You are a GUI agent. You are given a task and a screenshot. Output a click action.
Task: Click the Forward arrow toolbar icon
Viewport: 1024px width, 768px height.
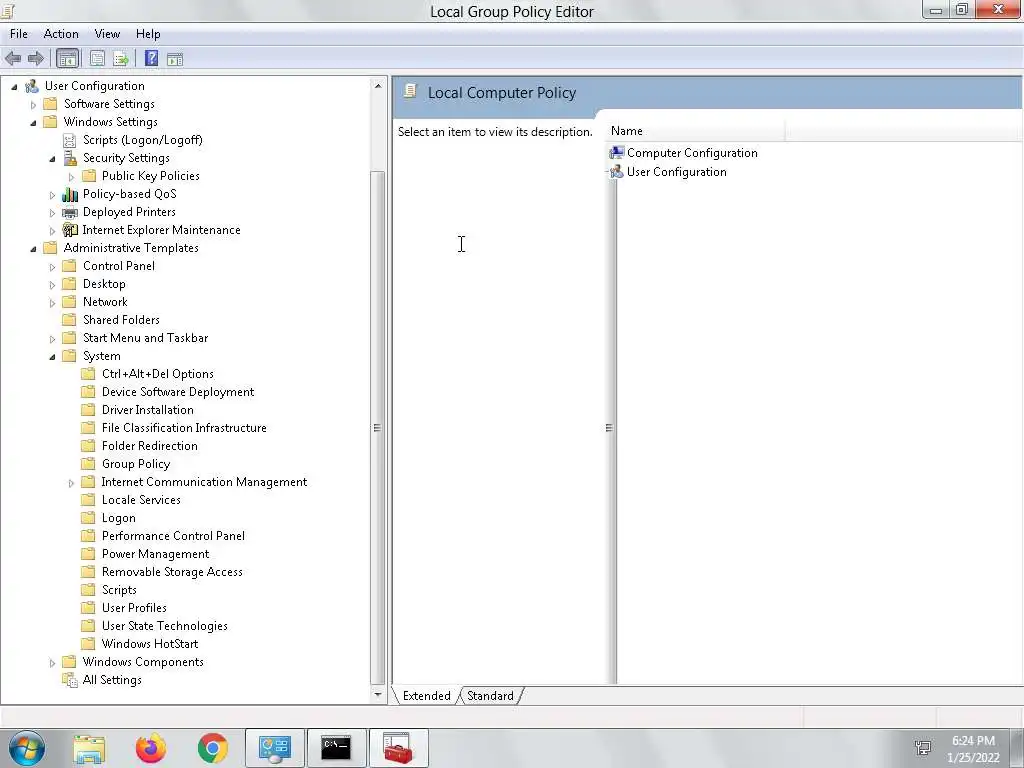point(36,59)
